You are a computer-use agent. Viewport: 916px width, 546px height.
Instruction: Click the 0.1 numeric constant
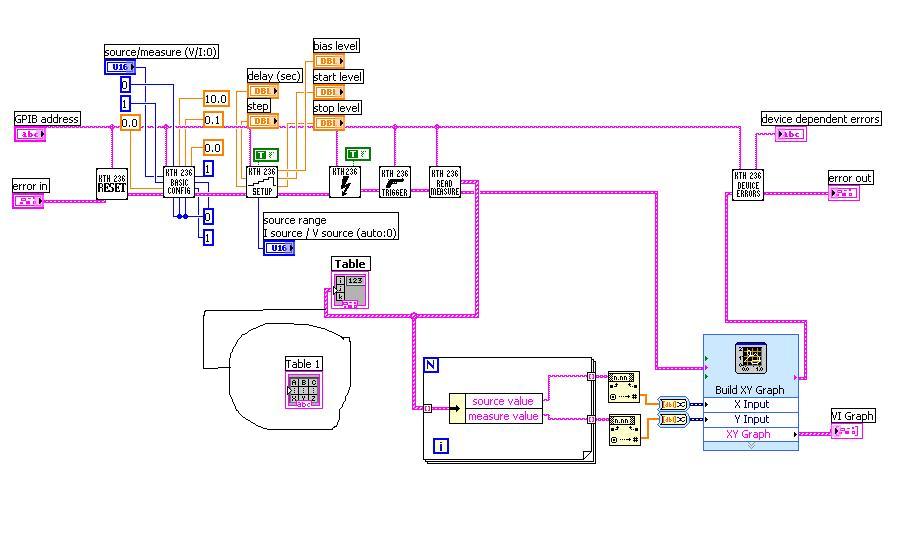pyautogui.click(x=213, y=119)
